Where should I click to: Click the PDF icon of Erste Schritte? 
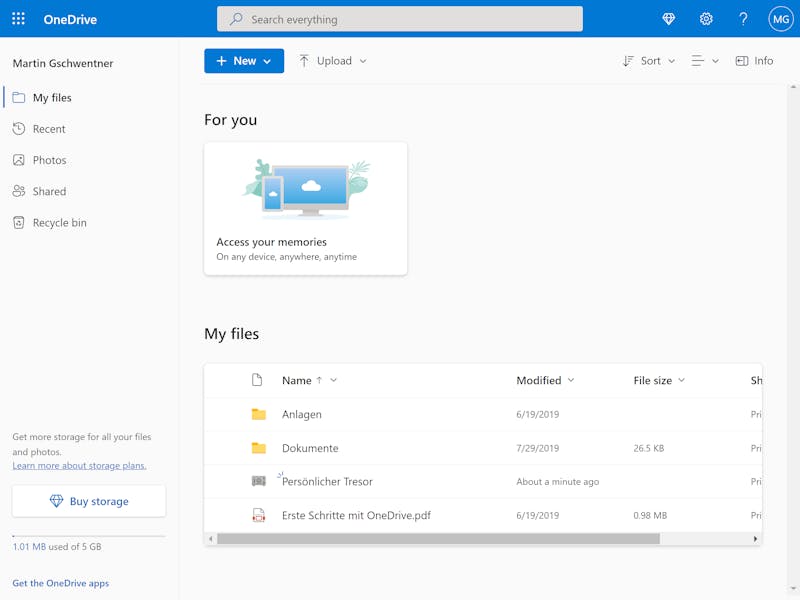click(259, 515)
